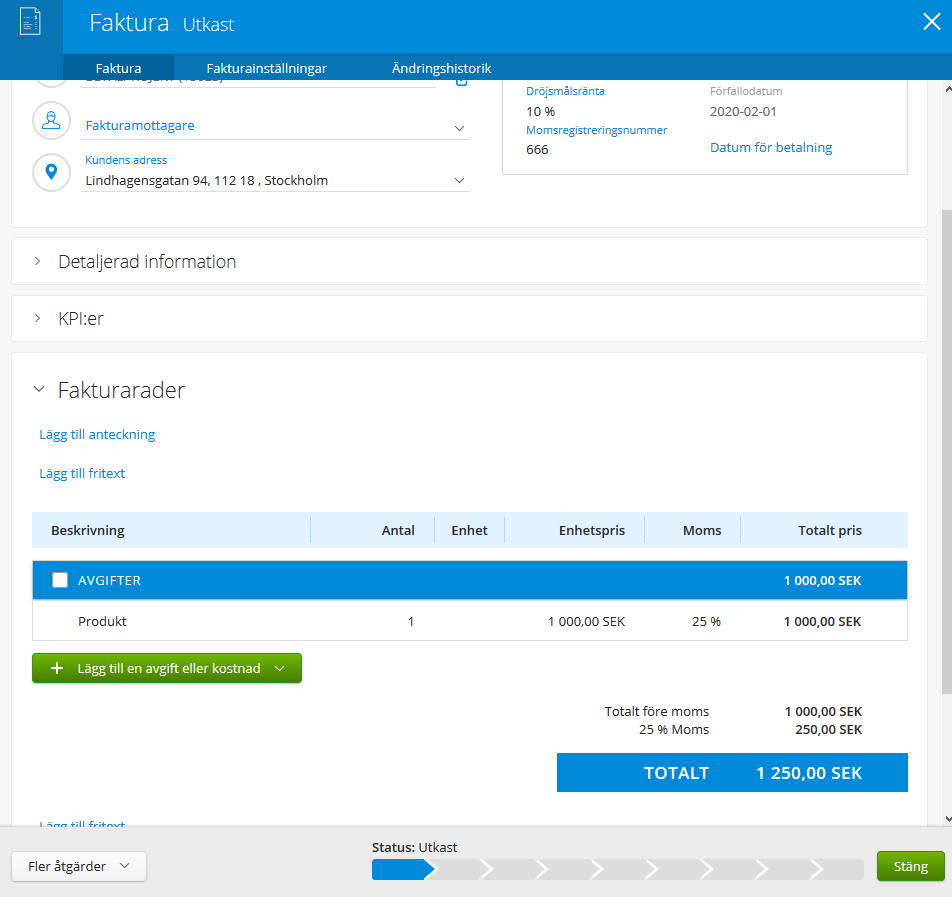
Task: Click the 250,00 SEK moms amount
Action: (x=829, y=729)
